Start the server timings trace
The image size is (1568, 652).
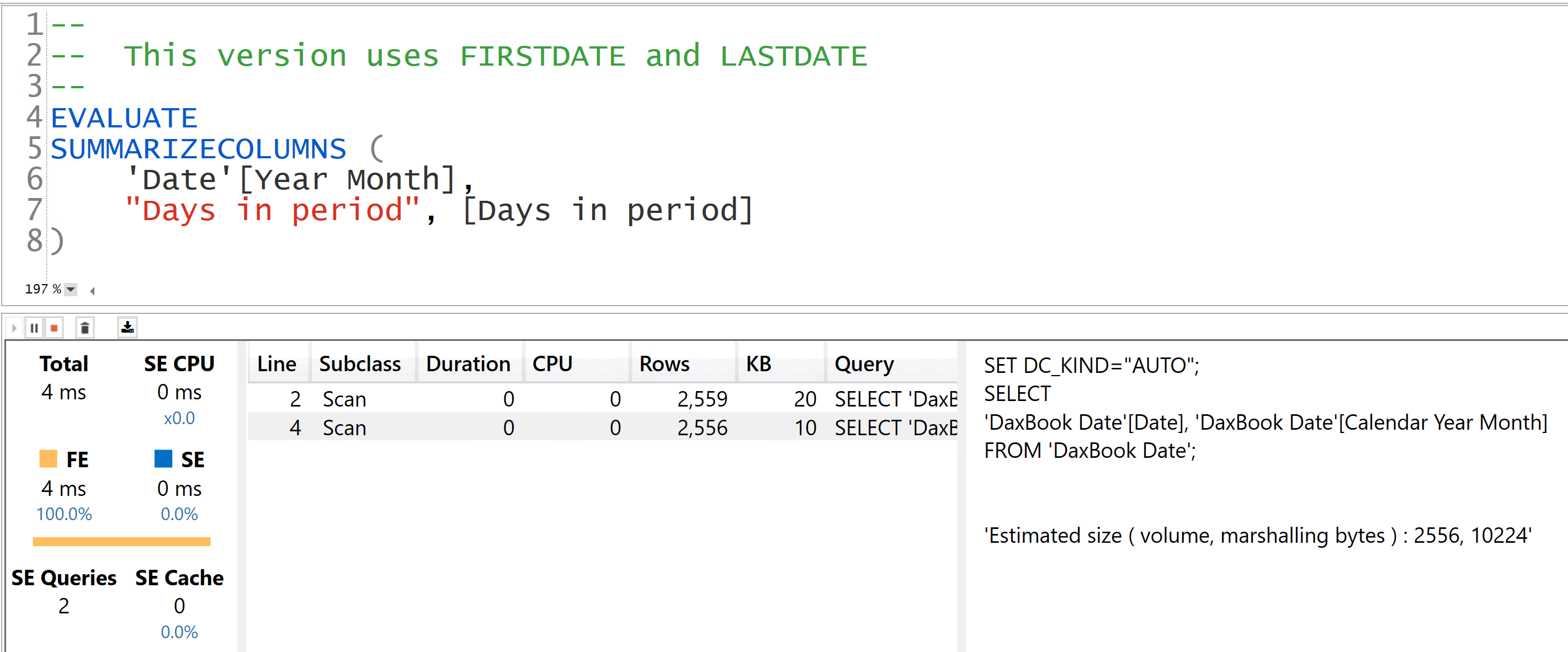[13, 328]
